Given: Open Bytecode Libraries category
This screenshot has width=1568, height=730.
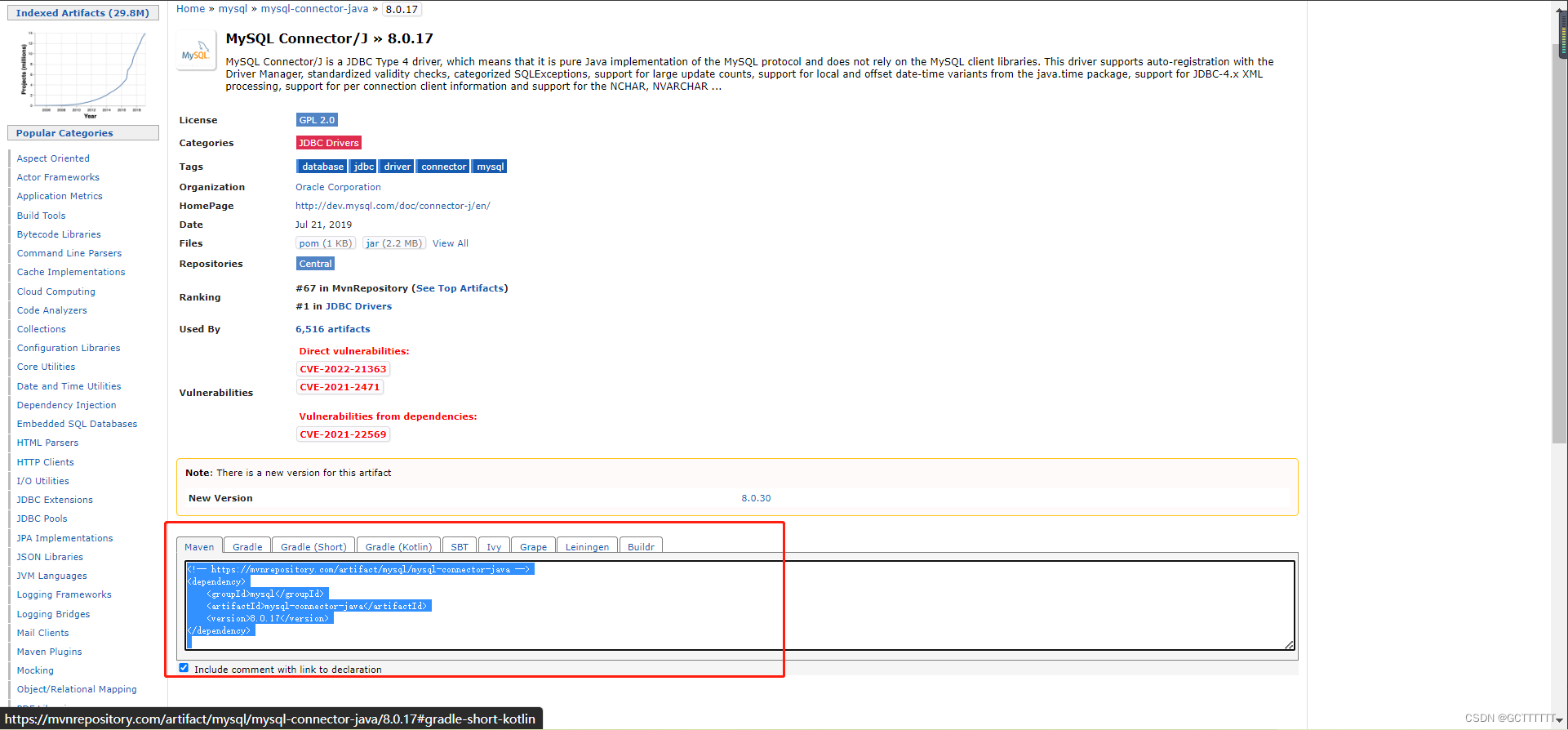Looking at the screenshot, I should tap(59, 234).
